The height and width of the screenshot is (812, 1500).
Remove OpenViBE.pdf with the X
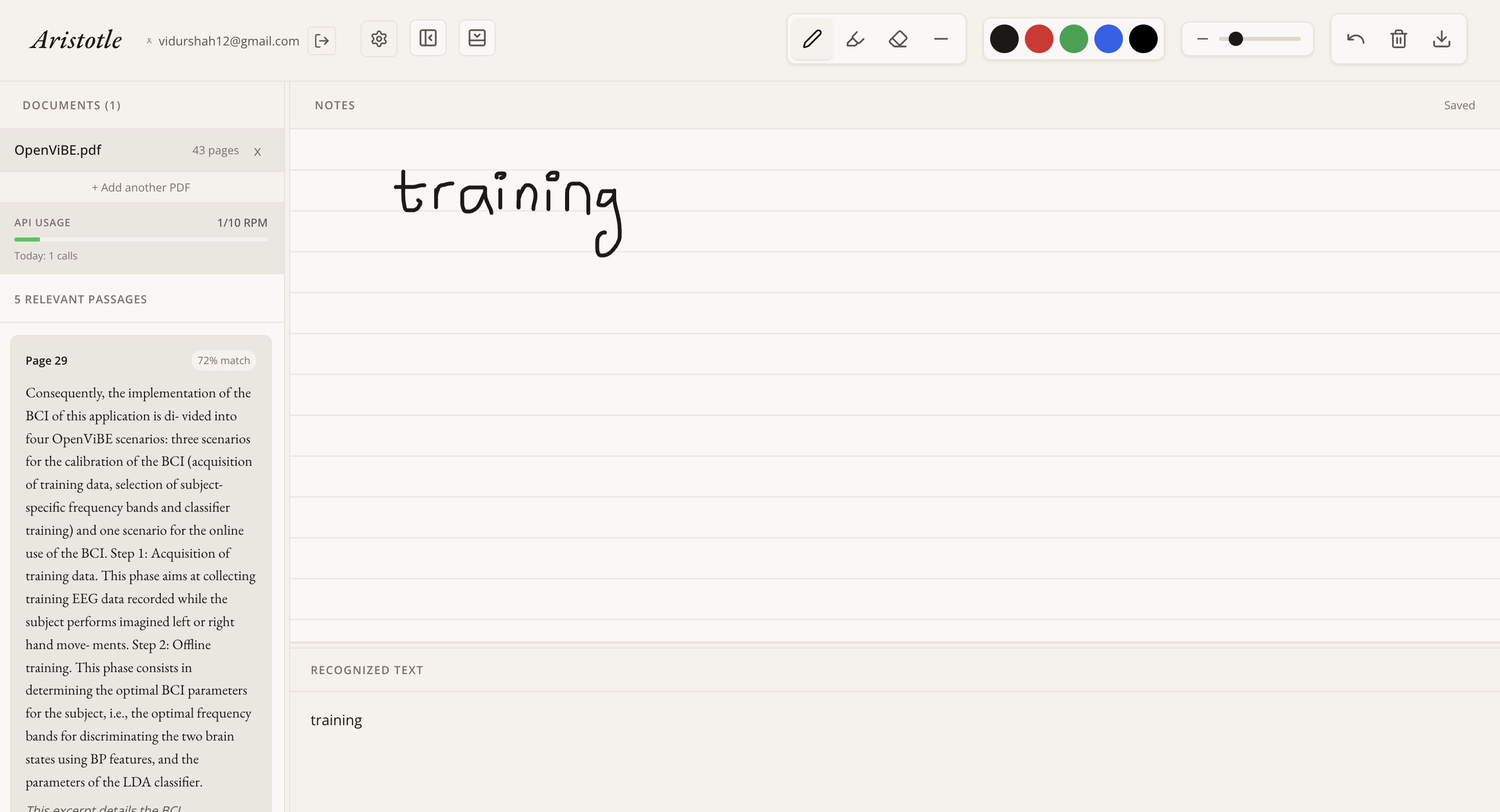pos(257,151)
